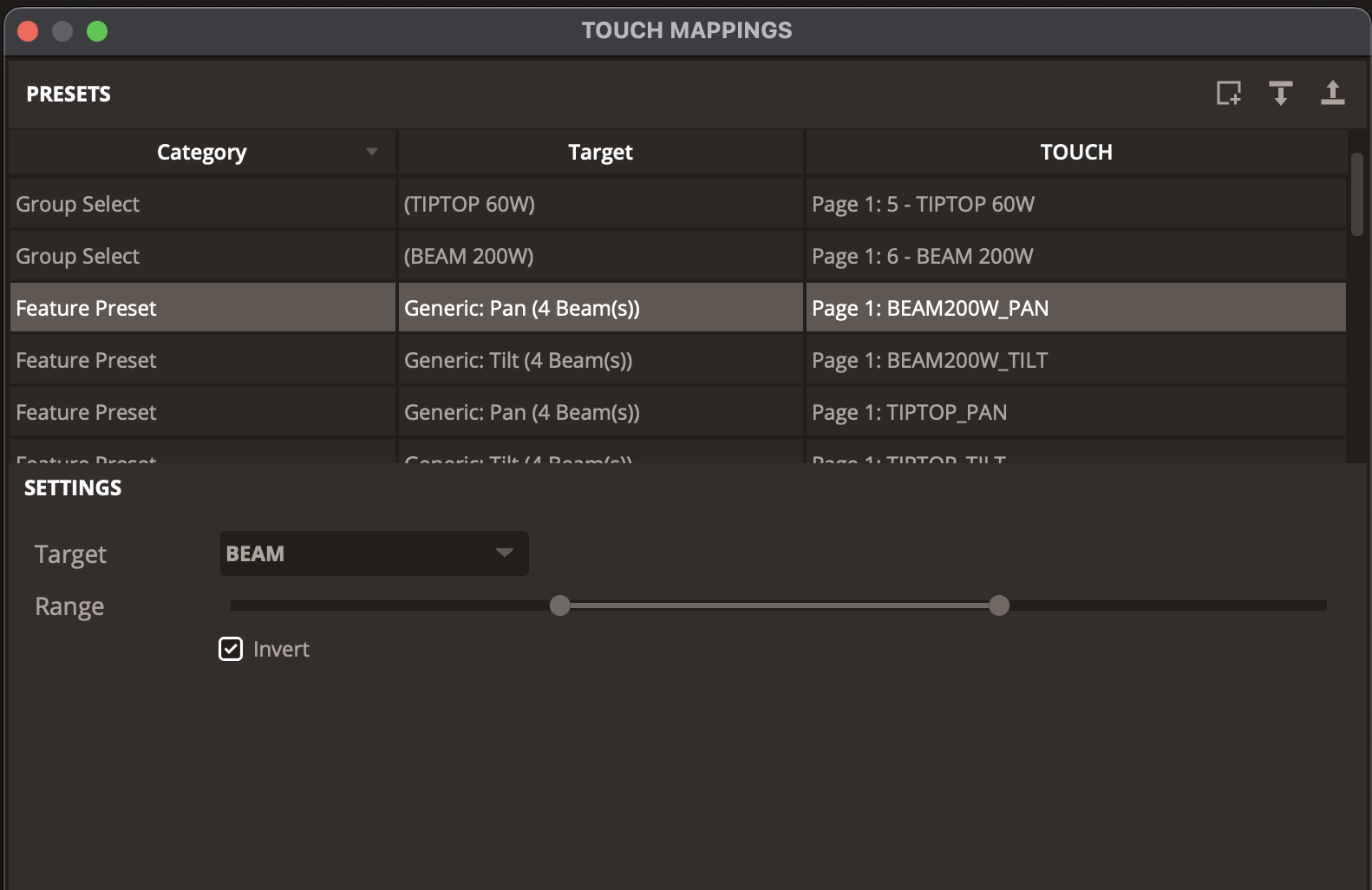This screenshot has height=890, width=1372.
Task: Select the (TIPTOP 60W) target cell
Action: point(600,204)
